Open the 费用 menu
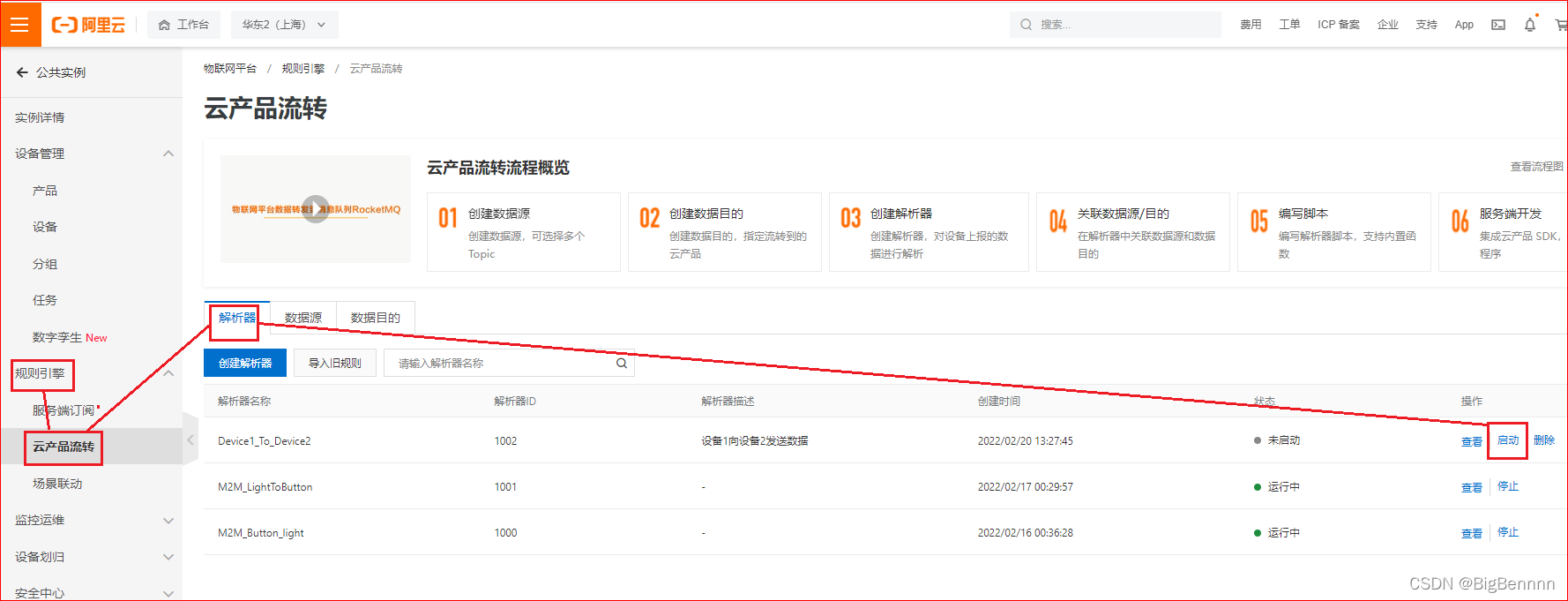 pyautogui.click(x=1251, y=25)
